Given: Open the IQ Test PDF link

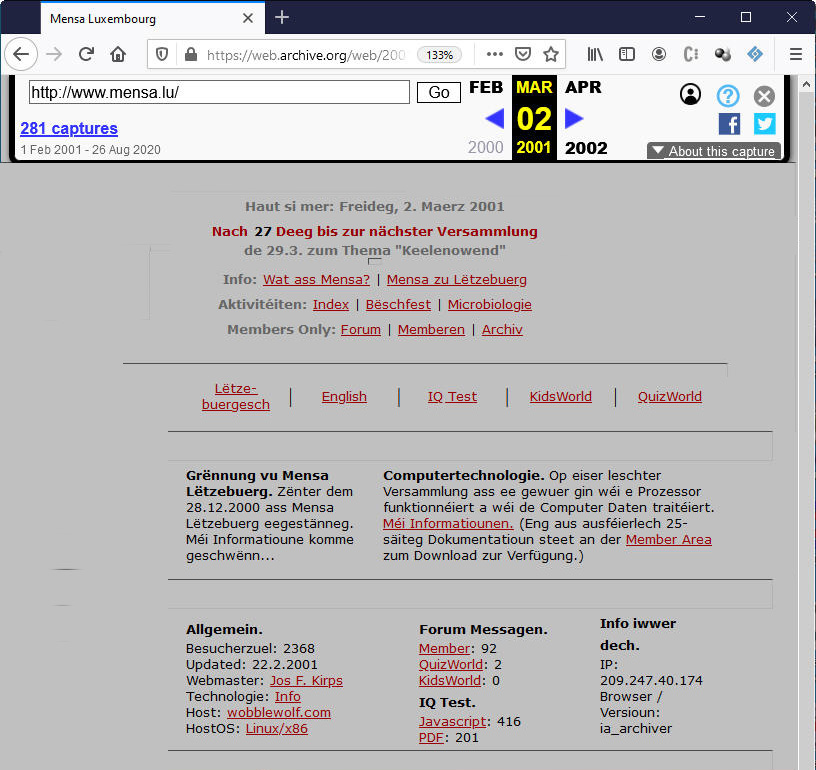Looking at the screenshot, I should pos(431,738).
